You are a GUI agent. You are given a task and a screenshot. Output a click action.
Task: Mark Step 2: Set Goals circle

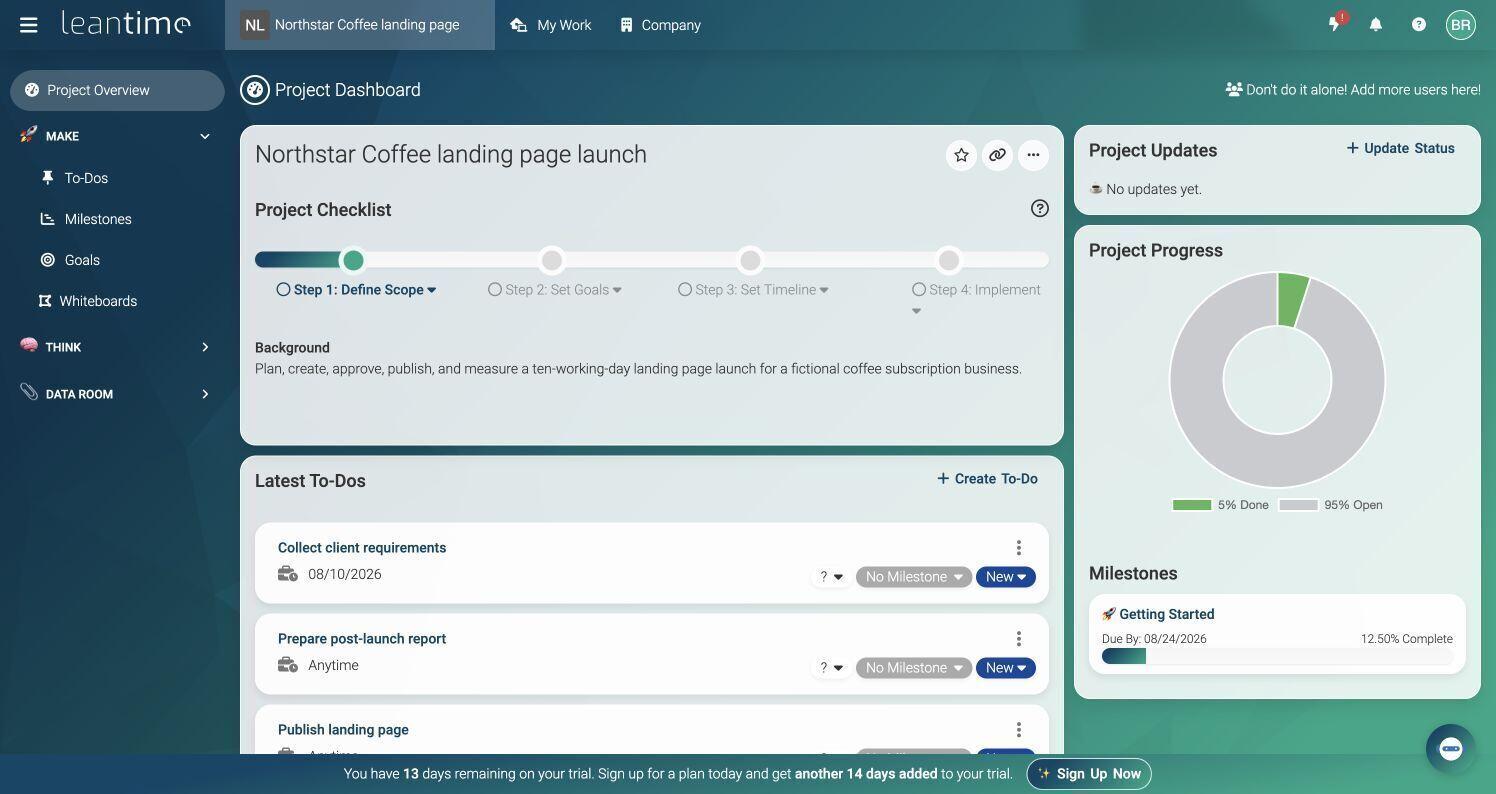(494, 290)
